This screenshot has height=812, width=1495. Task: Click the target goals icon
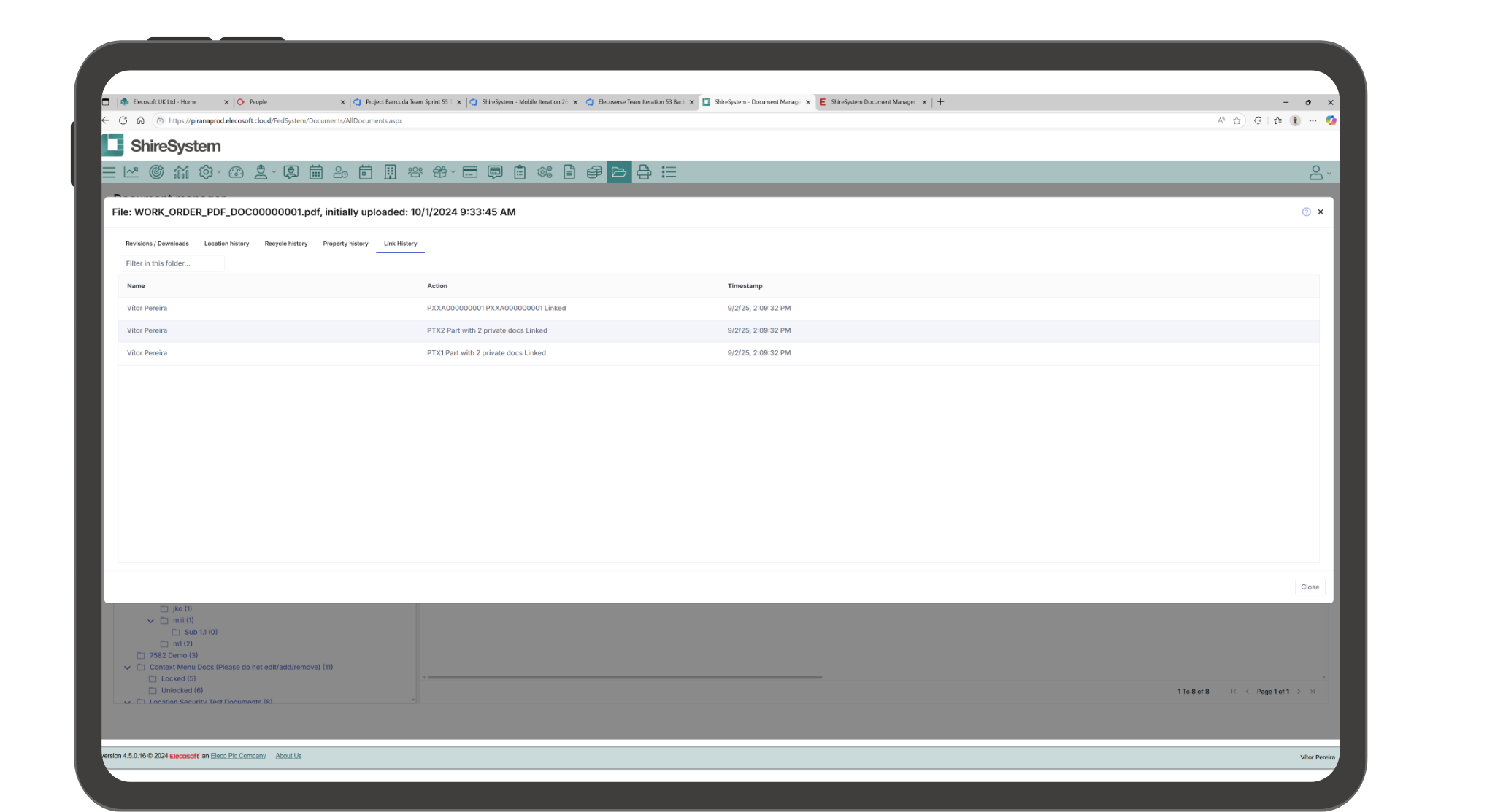click(156, 172)
